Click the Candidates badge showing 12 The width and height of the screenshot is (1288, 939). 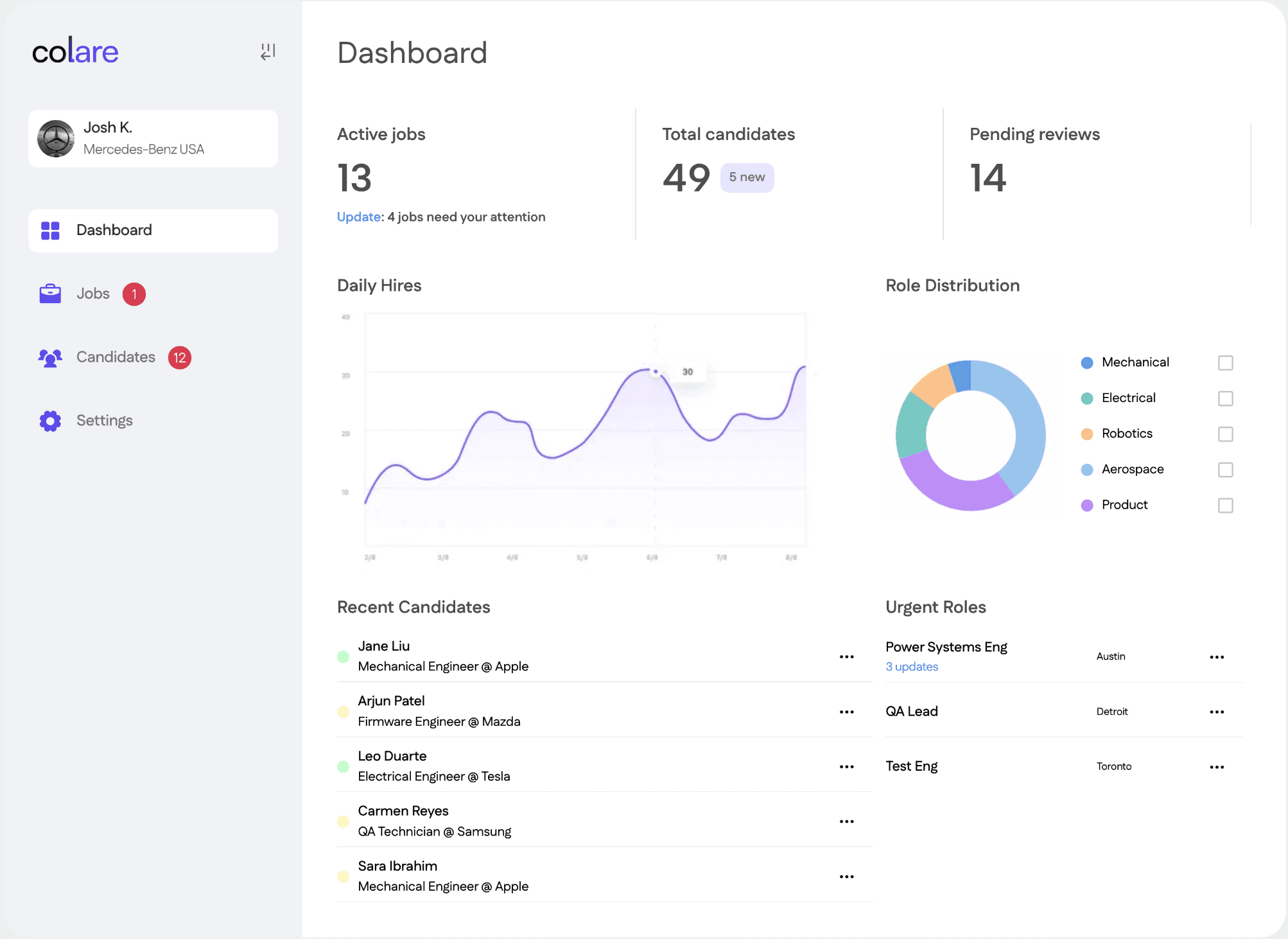[180, 358]
